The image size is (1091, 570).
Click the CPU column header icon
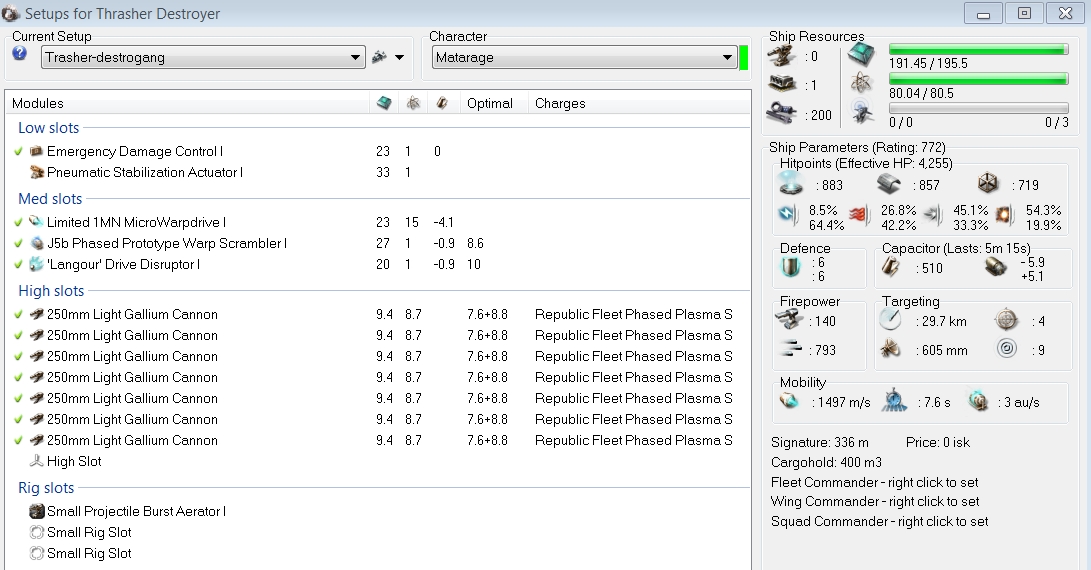384,103
